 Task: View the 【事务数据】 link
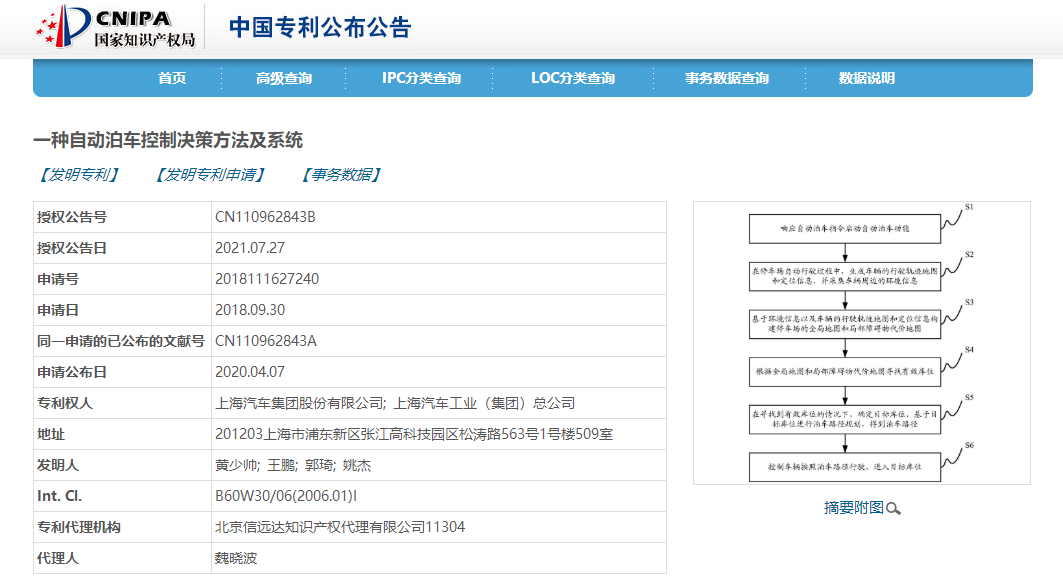[x=341, y=175]
